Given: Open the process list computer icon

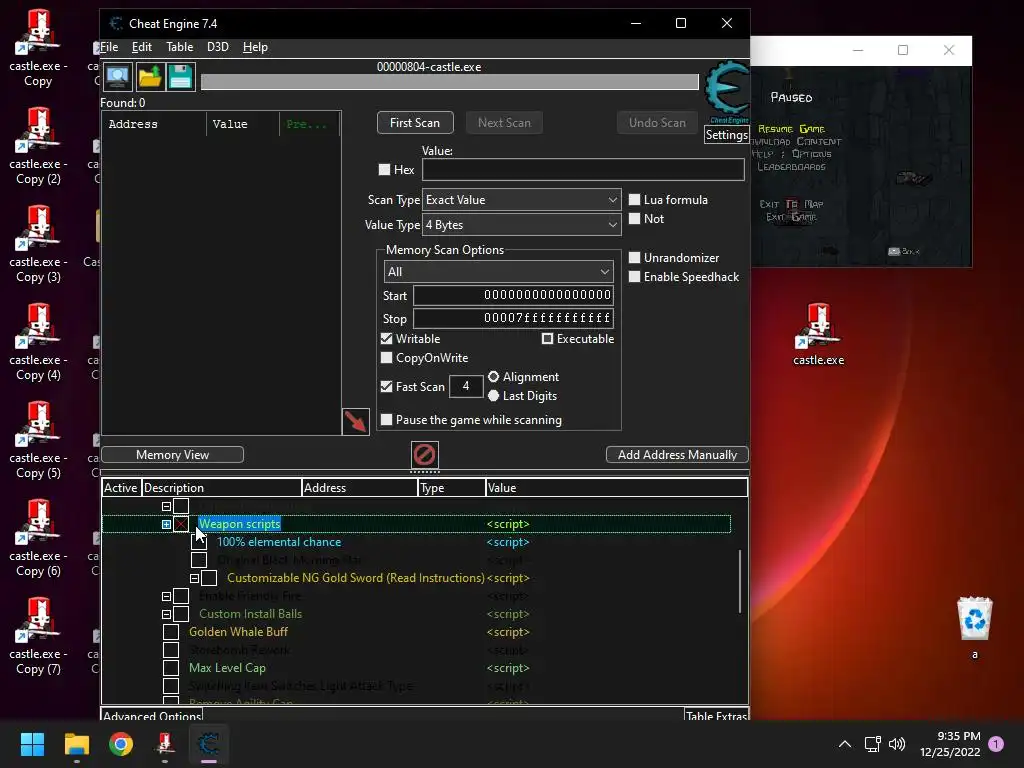Looking at the screenshot, I should pos(118,77).
